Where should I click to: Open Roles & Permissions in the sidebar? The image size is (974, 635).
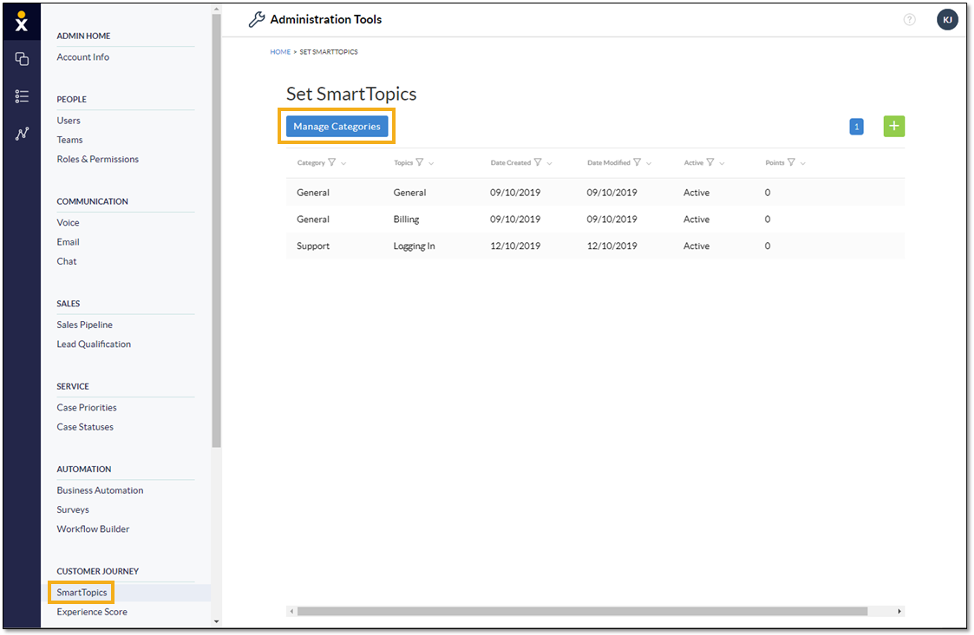(97, 159)
